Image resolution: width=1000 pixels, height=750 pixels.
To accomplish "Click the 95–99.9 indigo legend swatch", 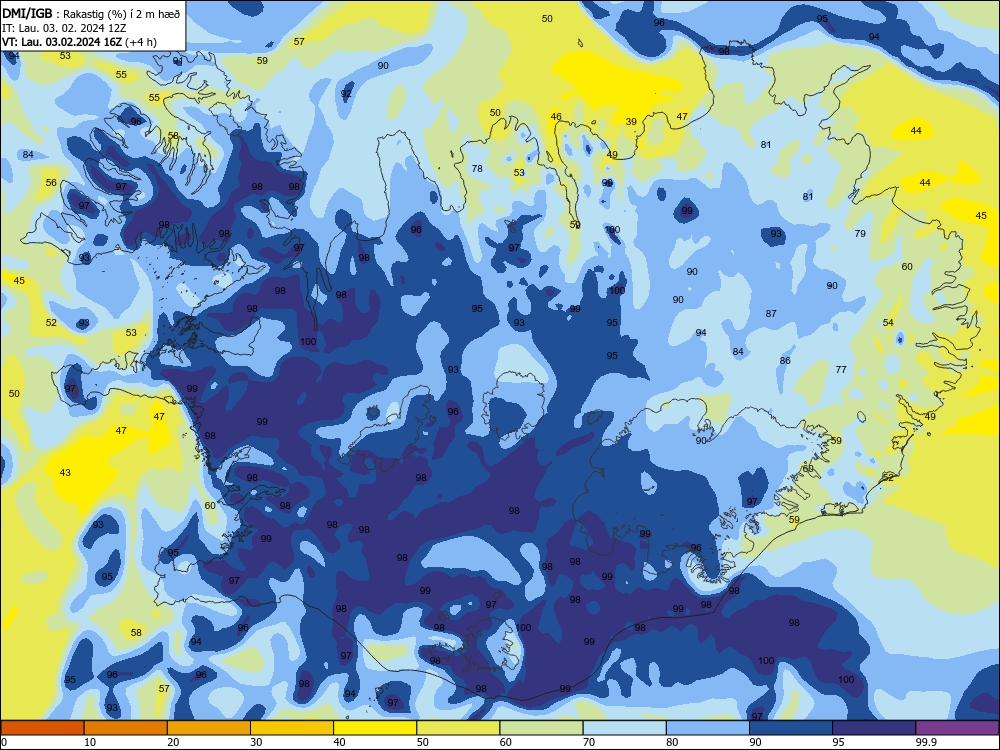I will 874,728.
